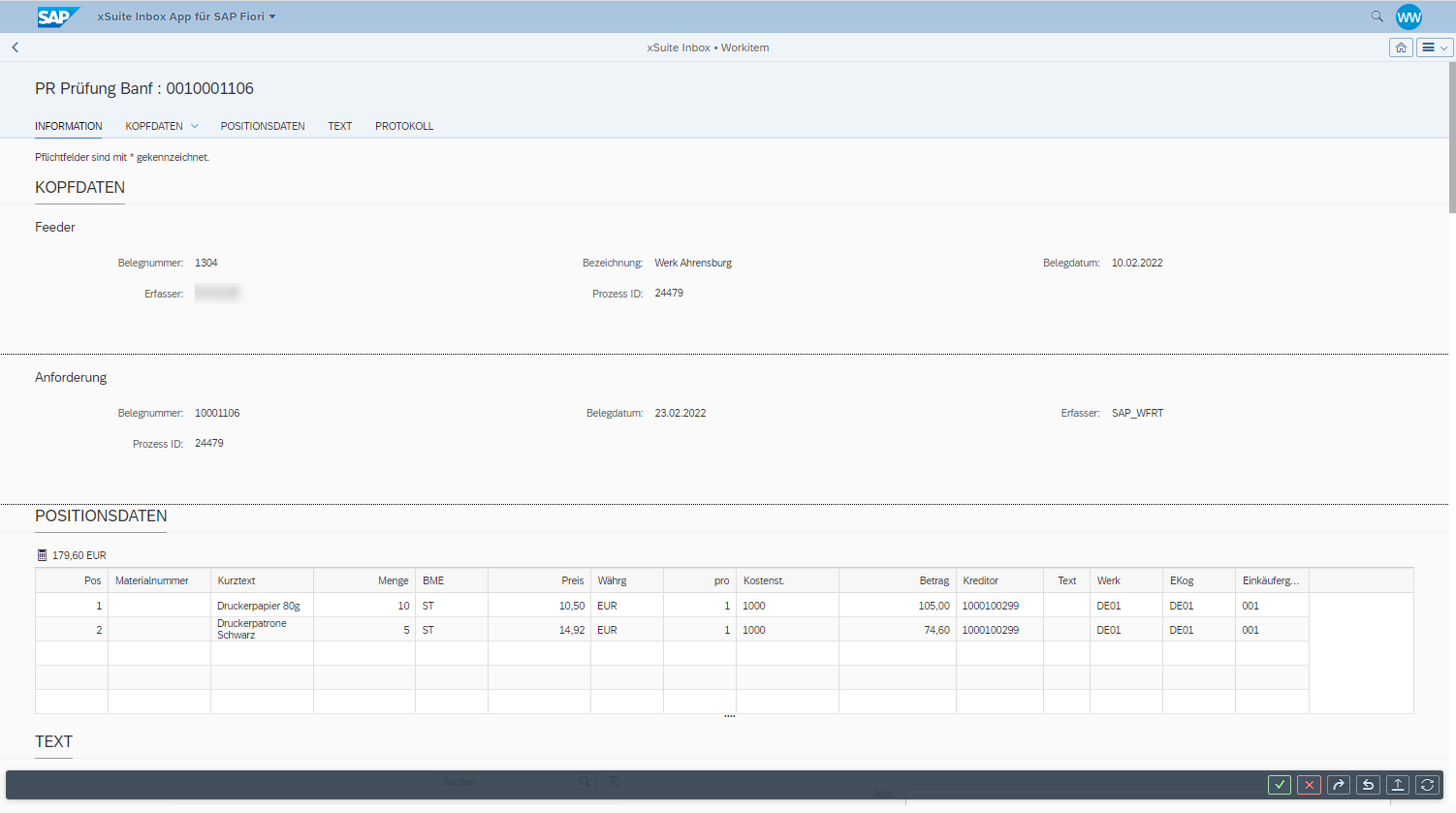Reject the work item using the red X icon
This screenshot has height=813, width=1456.
[x=1308, y=785]
